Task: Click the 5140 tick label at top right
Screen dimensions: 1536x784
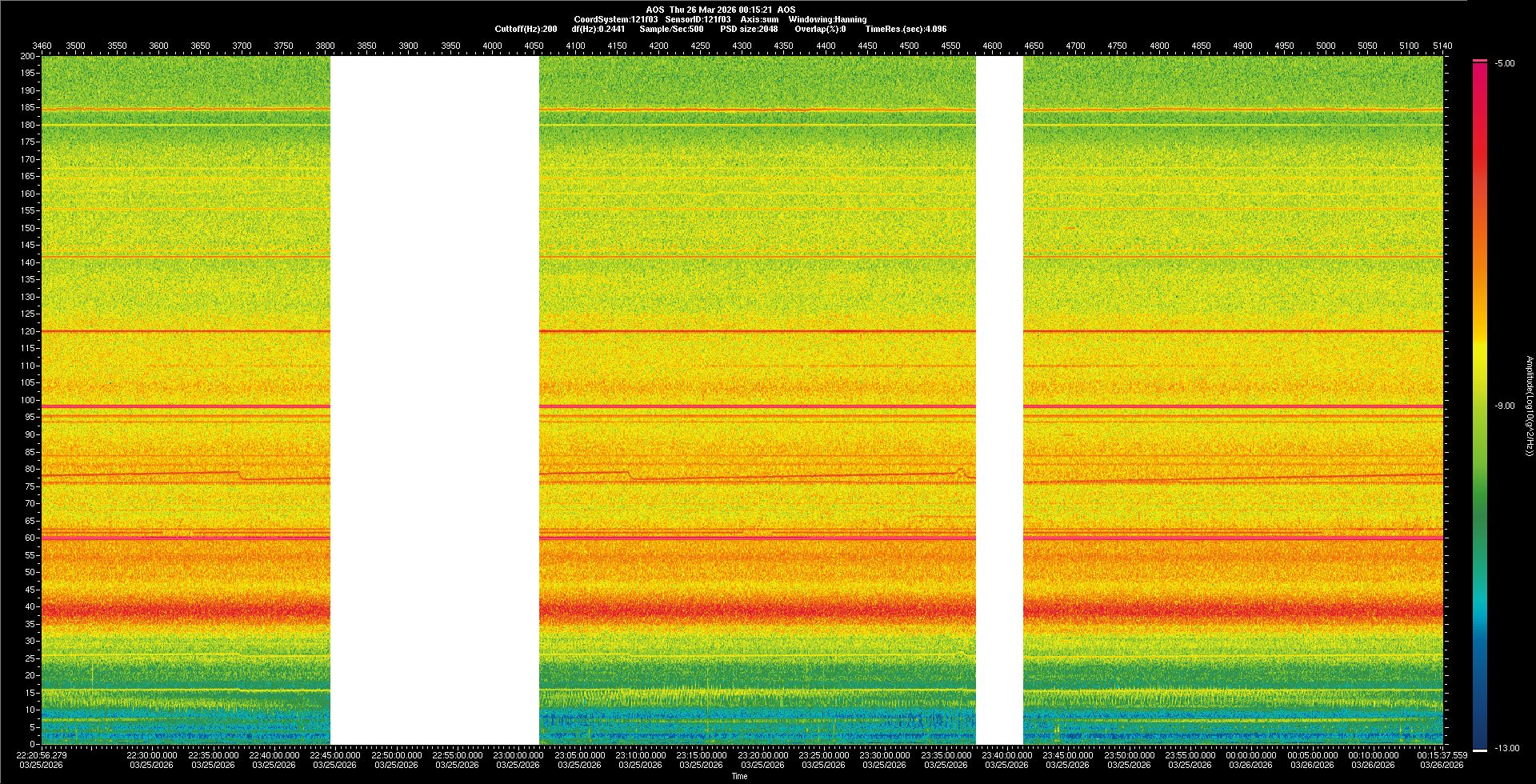Action: [1442, 46]
